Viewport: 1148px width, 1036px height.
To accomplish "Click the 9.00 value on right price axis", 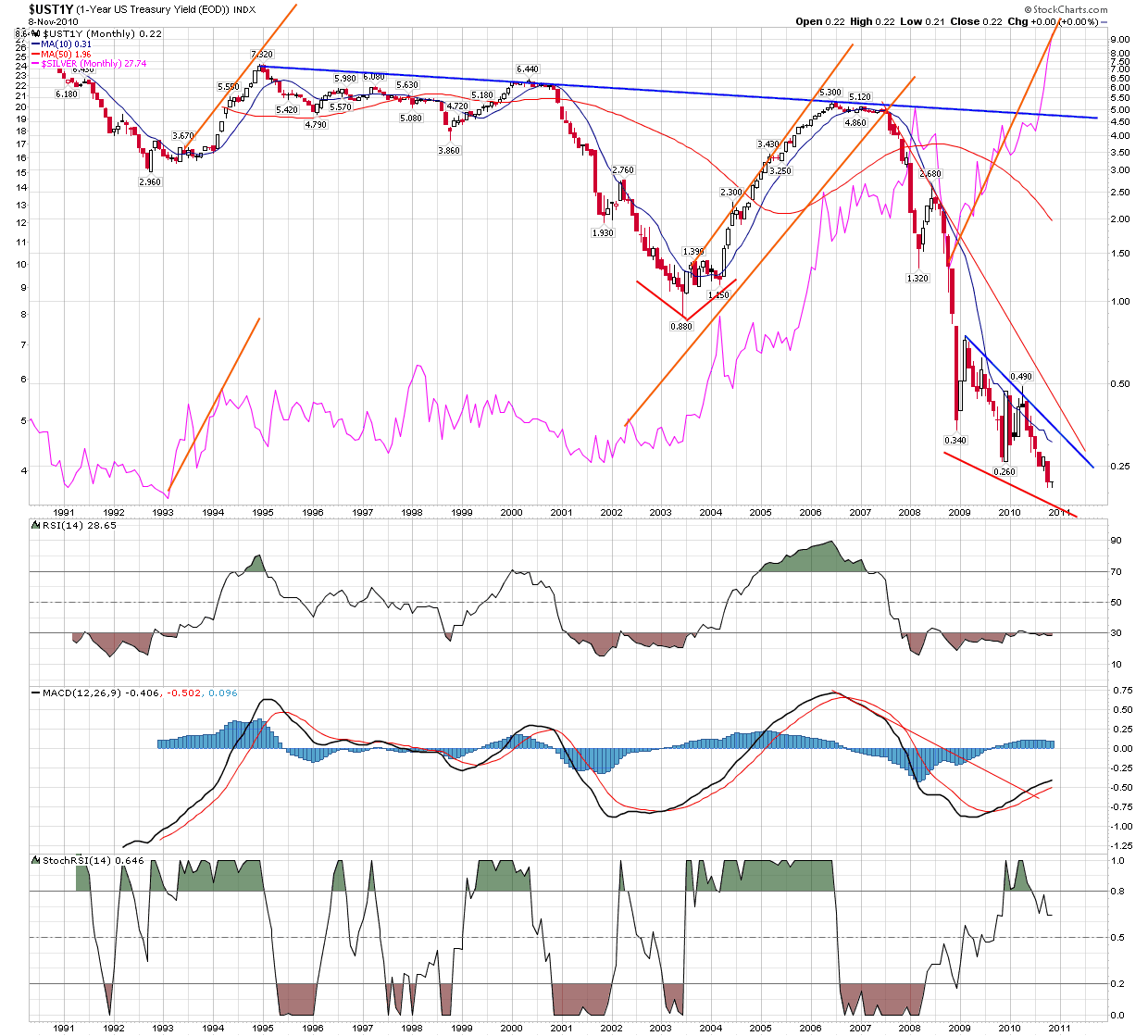I will click(x=1120, y=40).
